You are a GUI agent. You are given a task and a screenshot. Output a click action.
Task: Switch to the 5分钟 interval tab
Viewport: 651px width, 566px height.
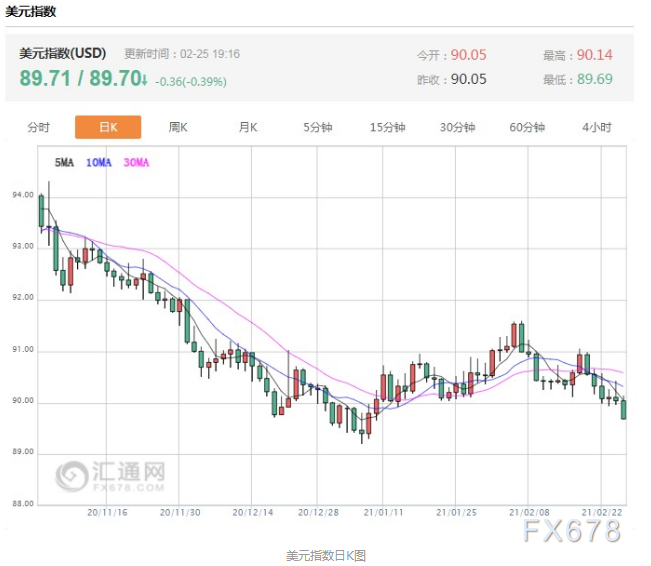click(x=318, y=127)
